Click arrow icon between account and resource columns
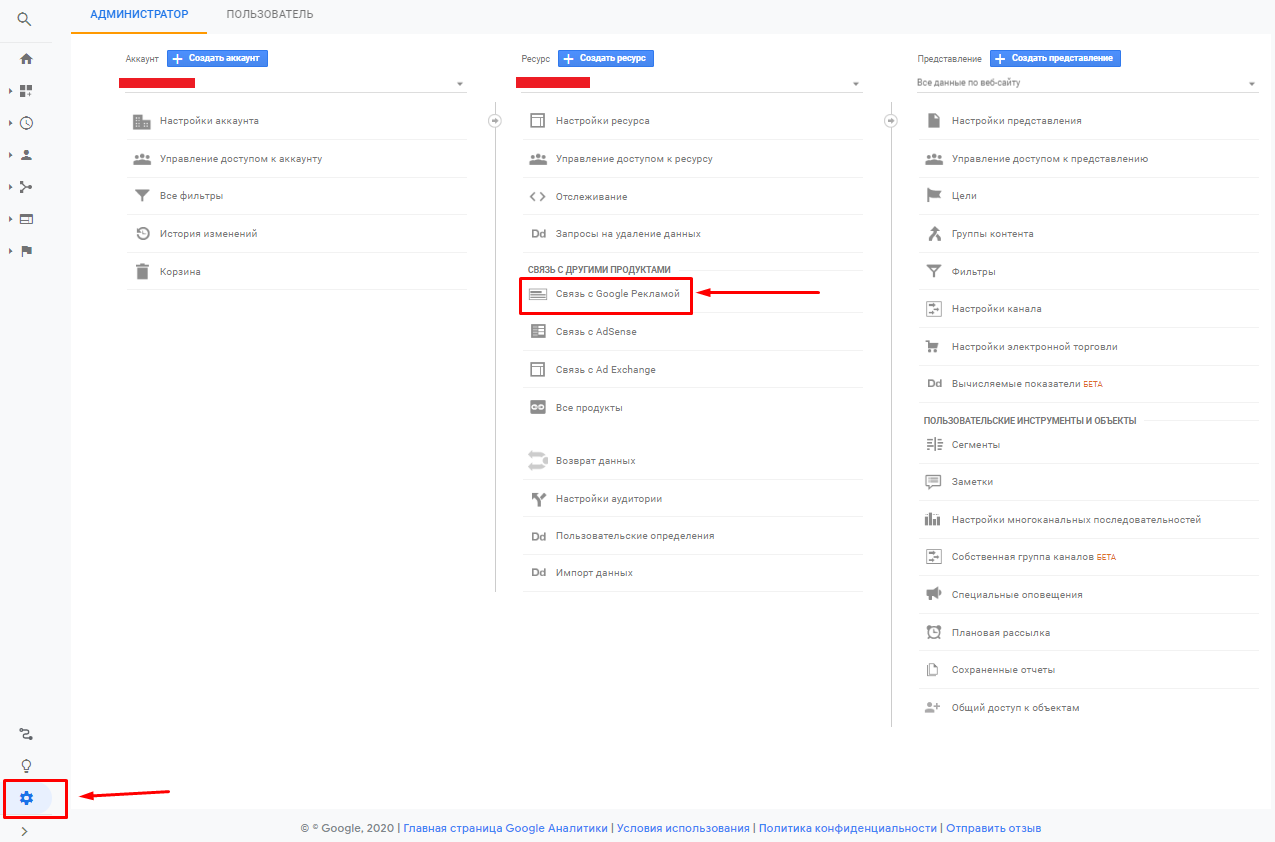1275x842 pixels. [x=495, y=121]
